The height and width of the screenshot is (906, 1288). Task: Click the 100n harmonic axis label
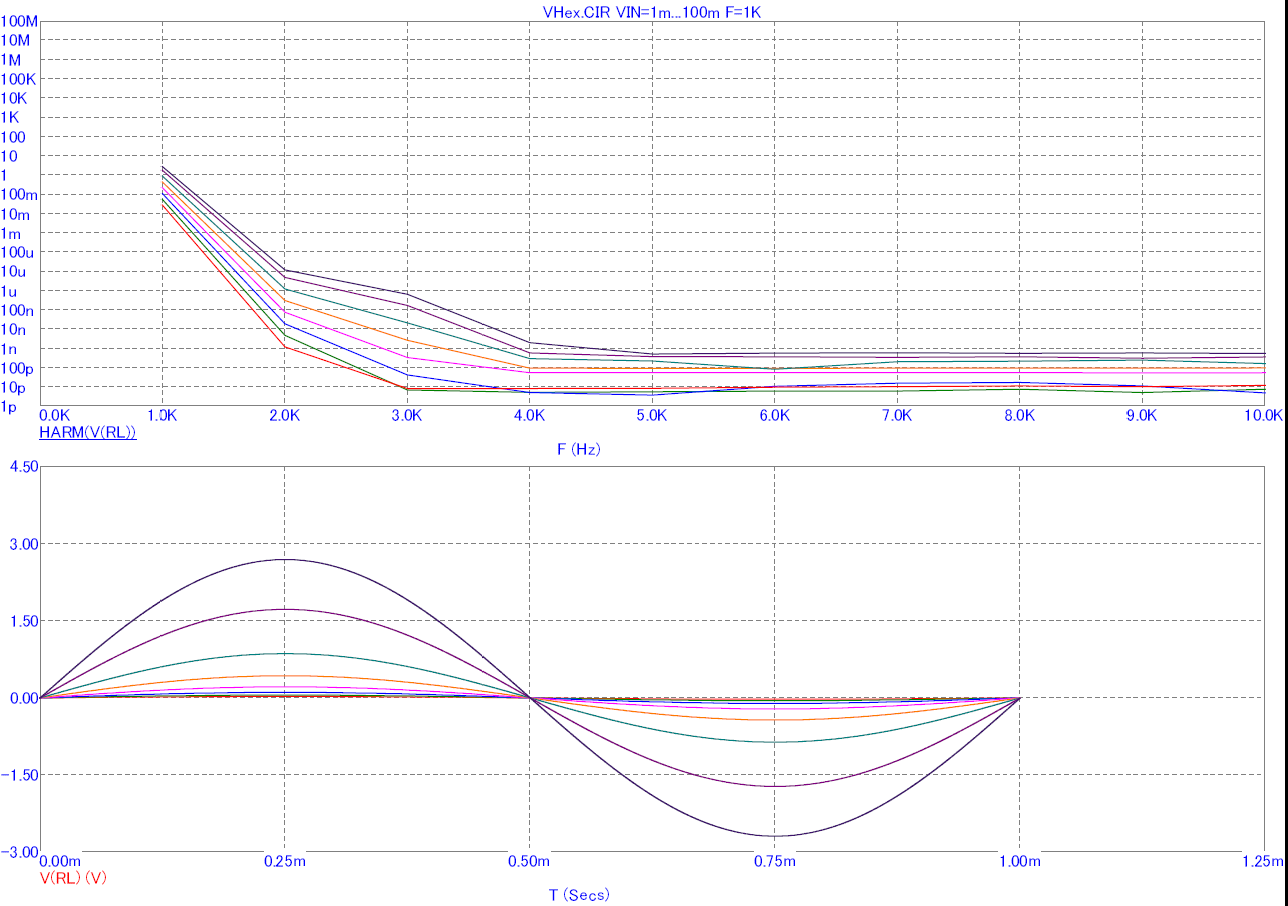pos(19,311)
